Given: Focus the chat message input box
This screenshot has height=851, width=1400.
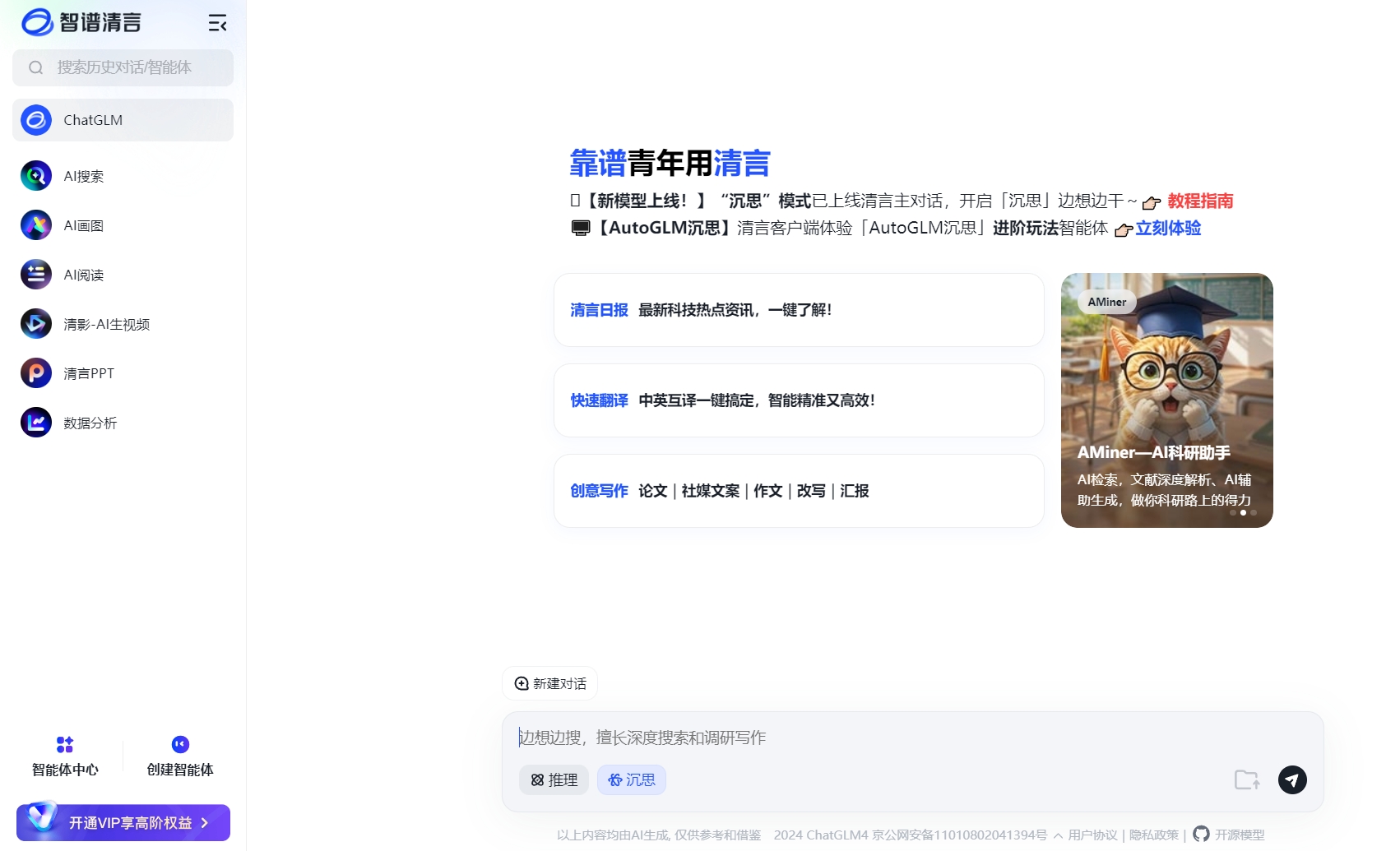Looking at the screenshot, I should 912,738.
